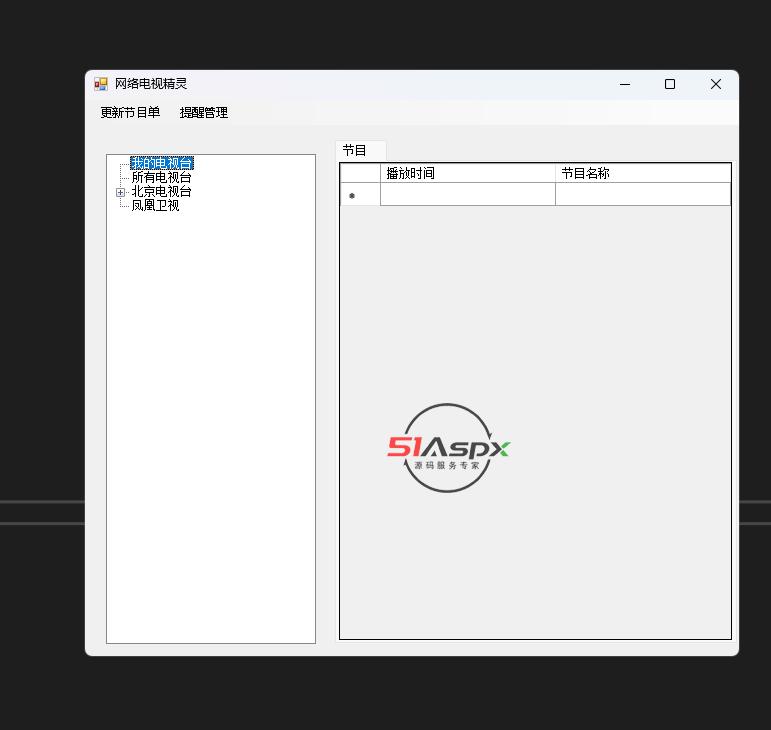The height and width of the screenshot is (730, 771).
Task: Close the 网络电视精灵 window
Action: (716, 85)
